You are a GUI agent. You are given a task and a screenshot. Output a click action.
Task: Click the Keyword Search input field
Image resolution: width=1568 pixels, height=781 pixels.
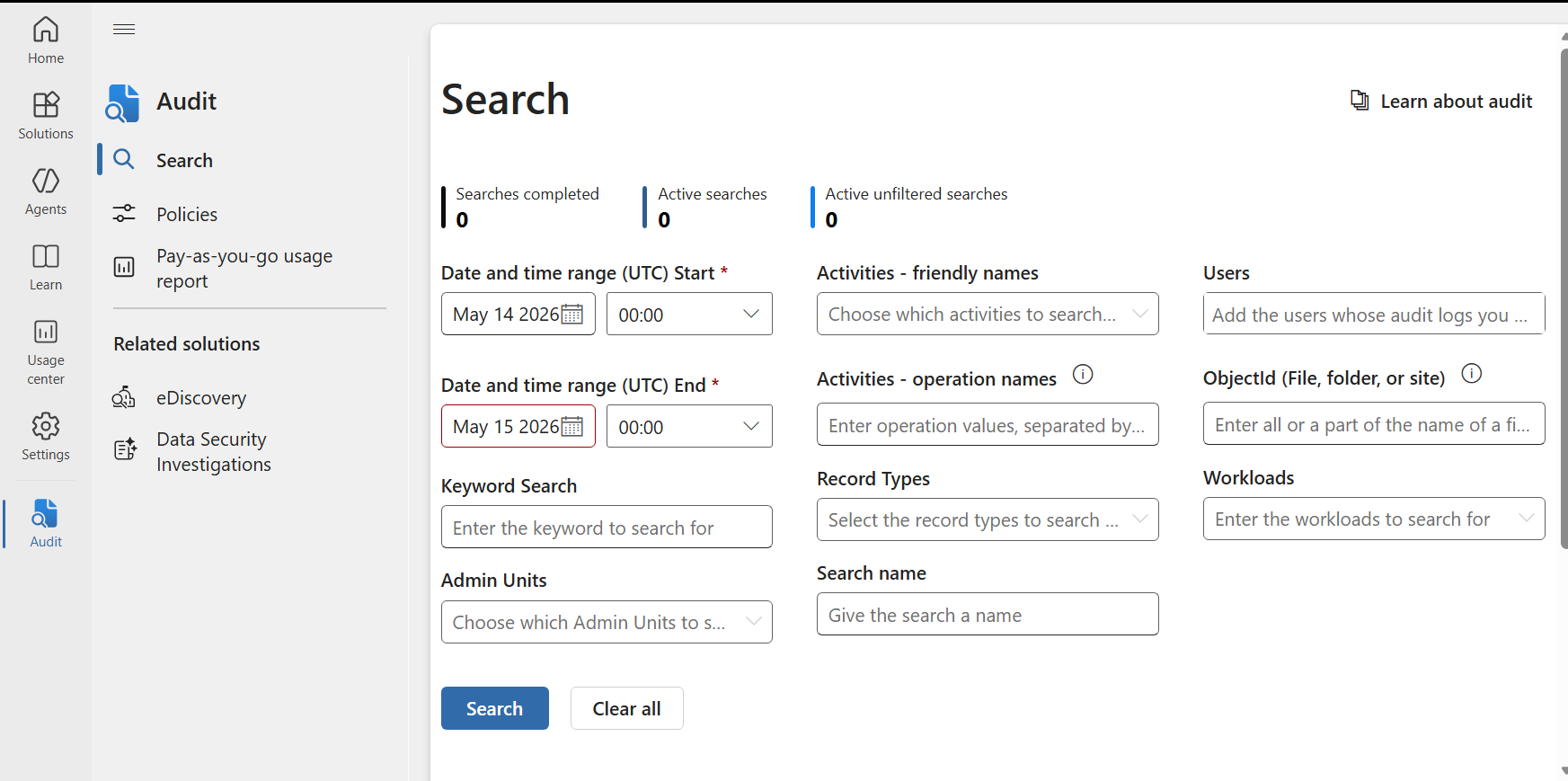(x=607, y=527)
